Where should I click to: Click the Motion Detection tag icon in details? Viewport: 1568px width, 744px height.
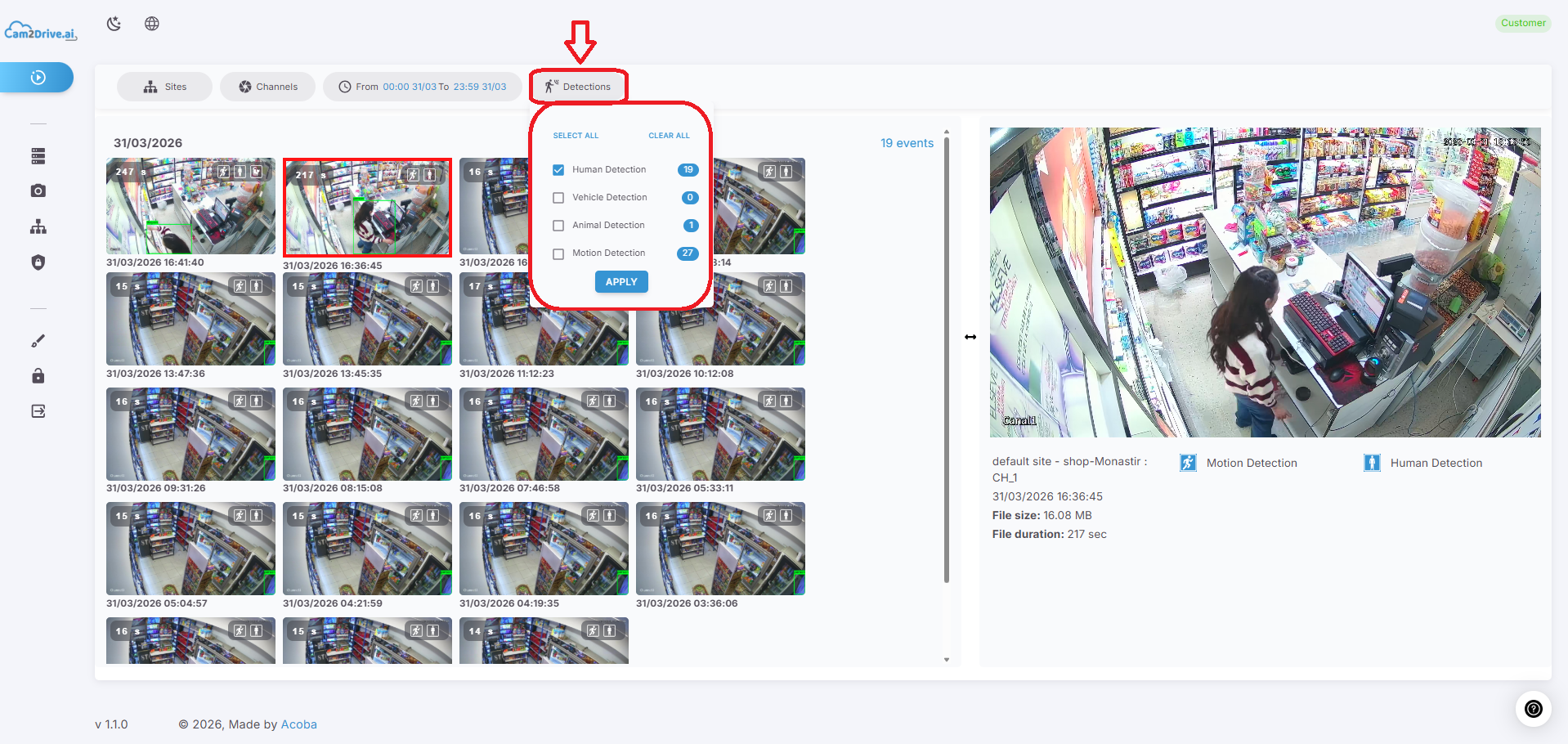(1189, 463)
